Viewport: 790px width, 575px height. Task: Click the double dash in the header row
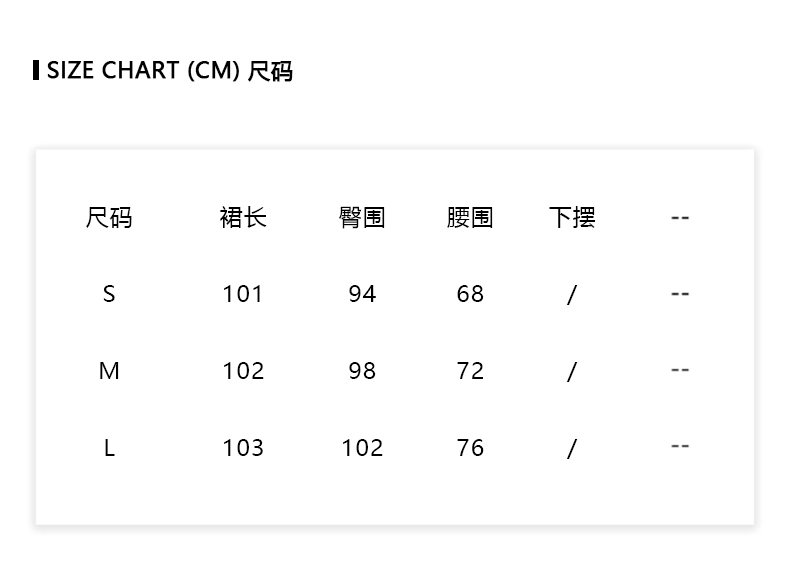pyautogui.click(x=680, y=217)
